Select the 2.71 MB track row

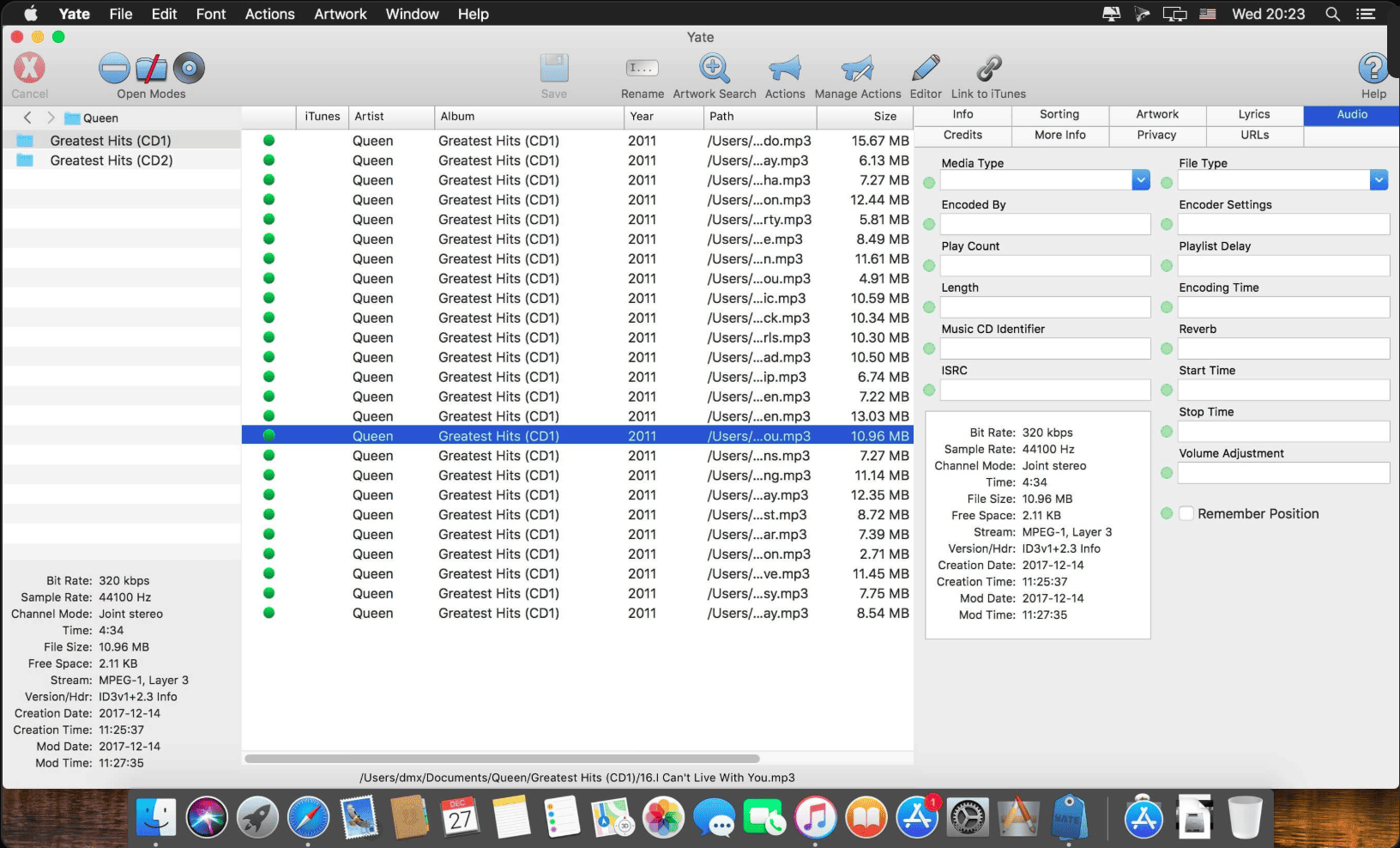pos(576,554)
